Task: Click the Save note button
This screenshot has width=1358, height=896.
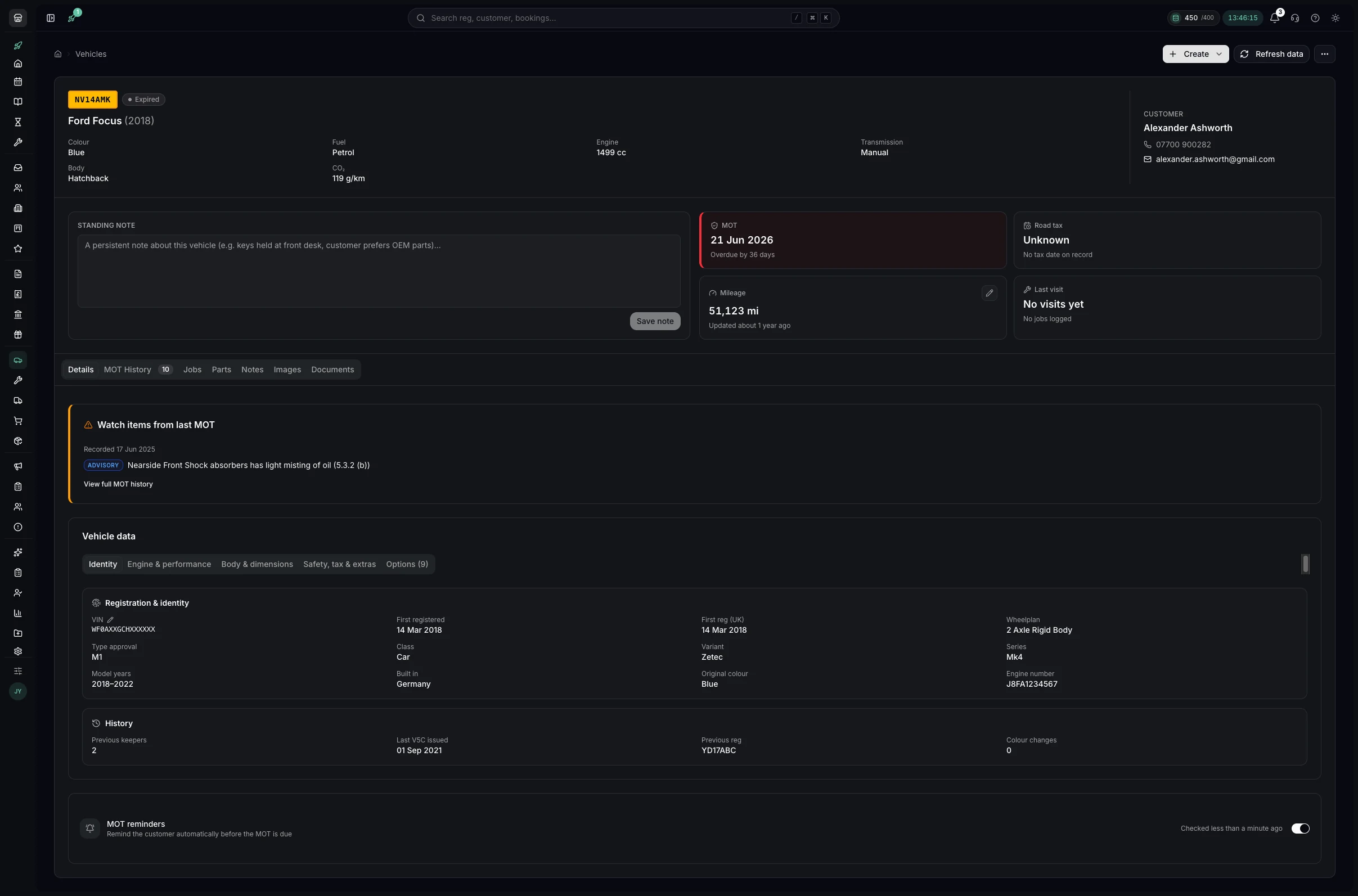Action: [655, 321]
